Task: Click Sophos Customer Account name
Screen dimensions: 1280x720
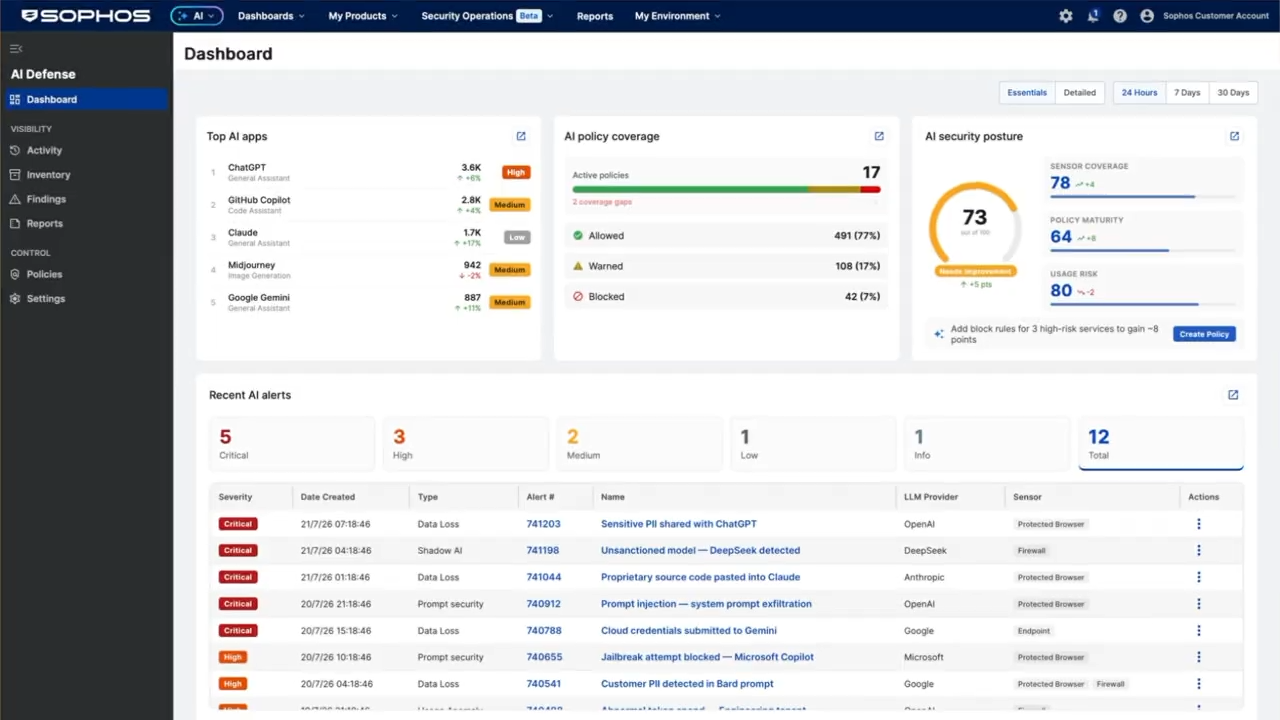Action: (1216, 16)
